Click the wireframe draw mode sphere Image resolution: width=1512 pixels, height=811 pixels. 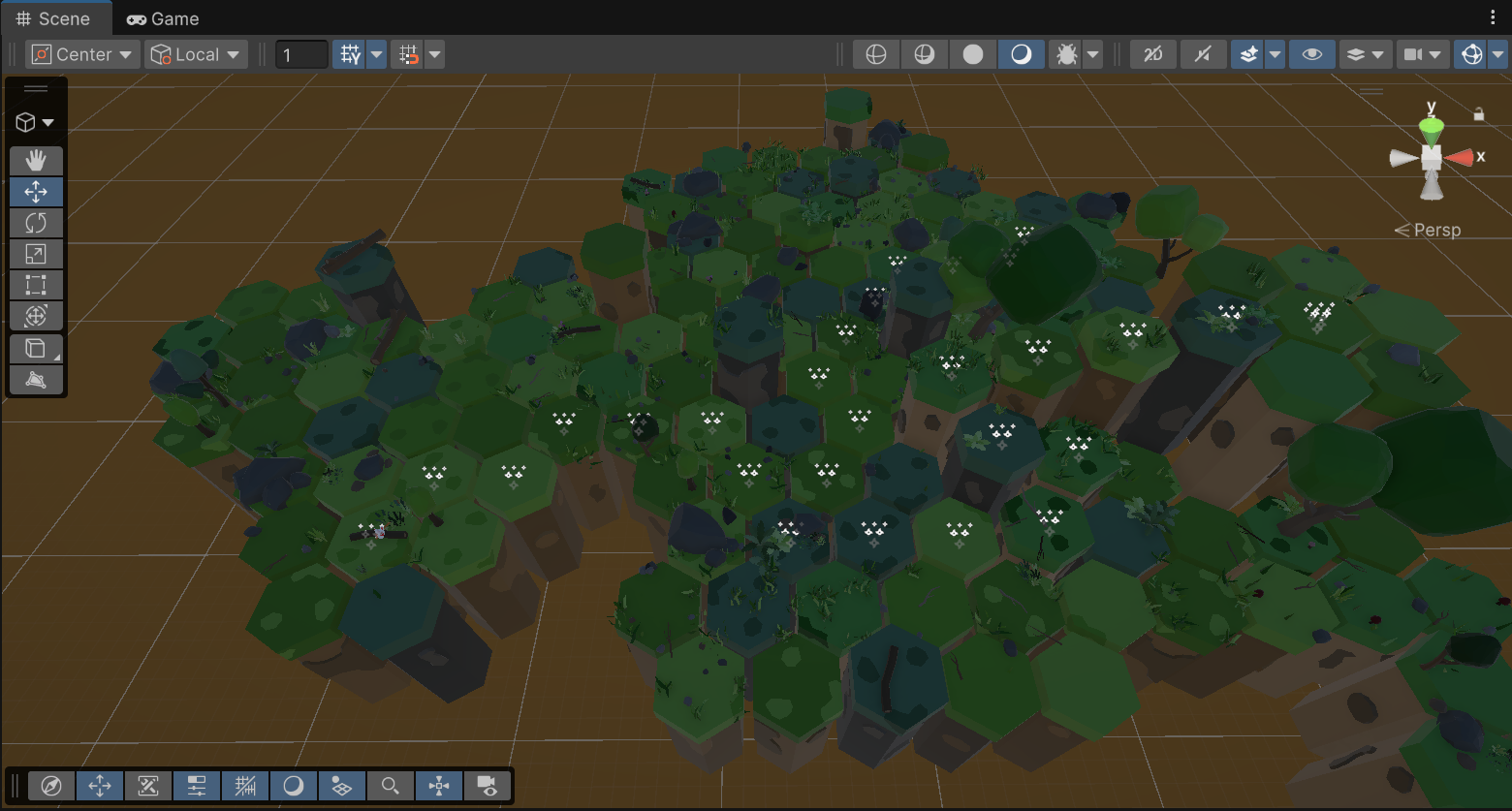pyautogui.click(x=876, y=54)
